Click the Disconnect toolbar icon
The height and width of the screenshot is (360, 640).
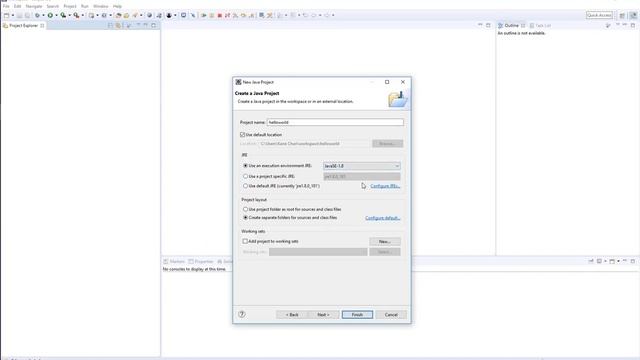click(x=227, y=15)
